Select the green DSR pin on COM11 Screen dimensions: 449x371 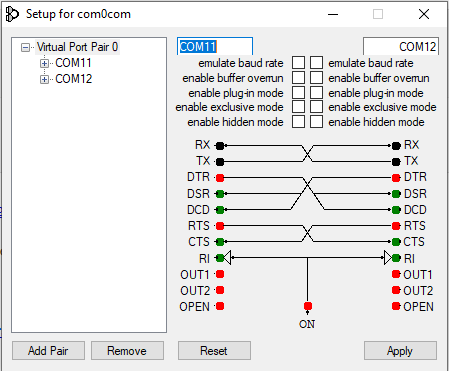pyautogui.click(x=220, y=194)
